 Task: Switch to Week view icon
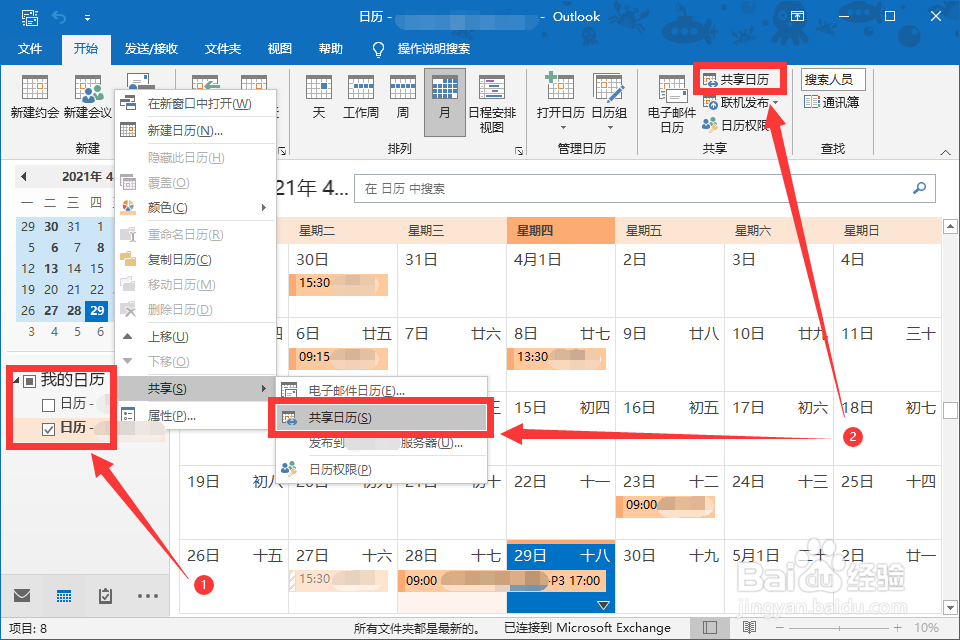[403, 88]
